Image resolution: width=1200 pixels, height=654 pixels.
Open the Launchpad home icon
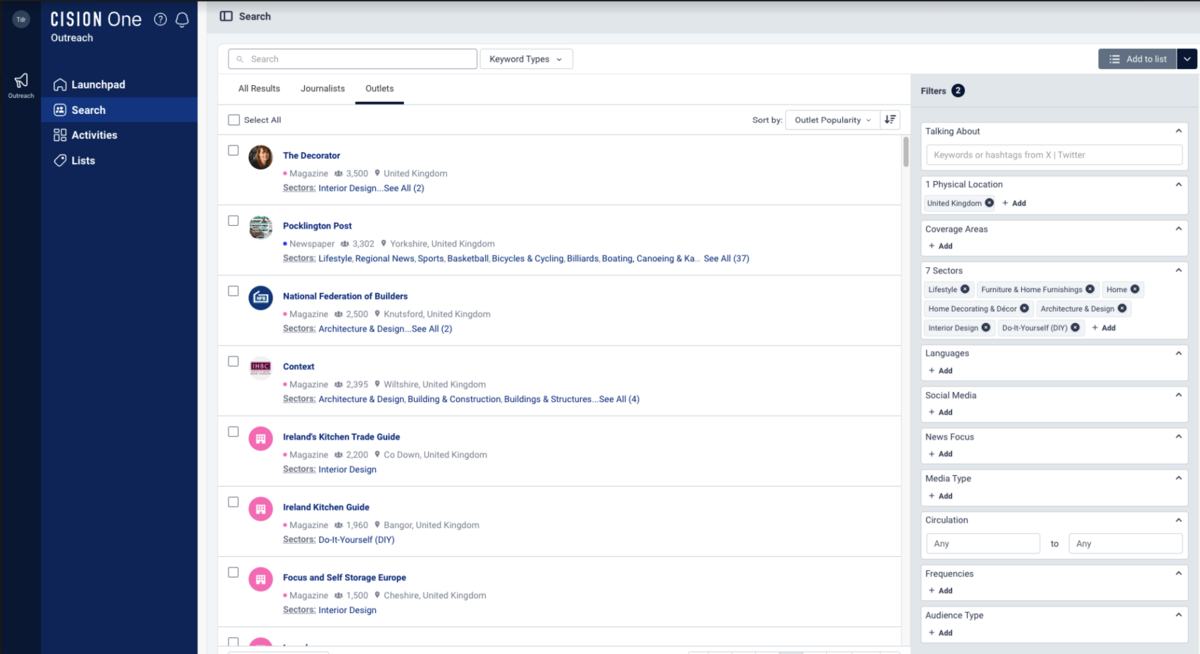[60, 85]
